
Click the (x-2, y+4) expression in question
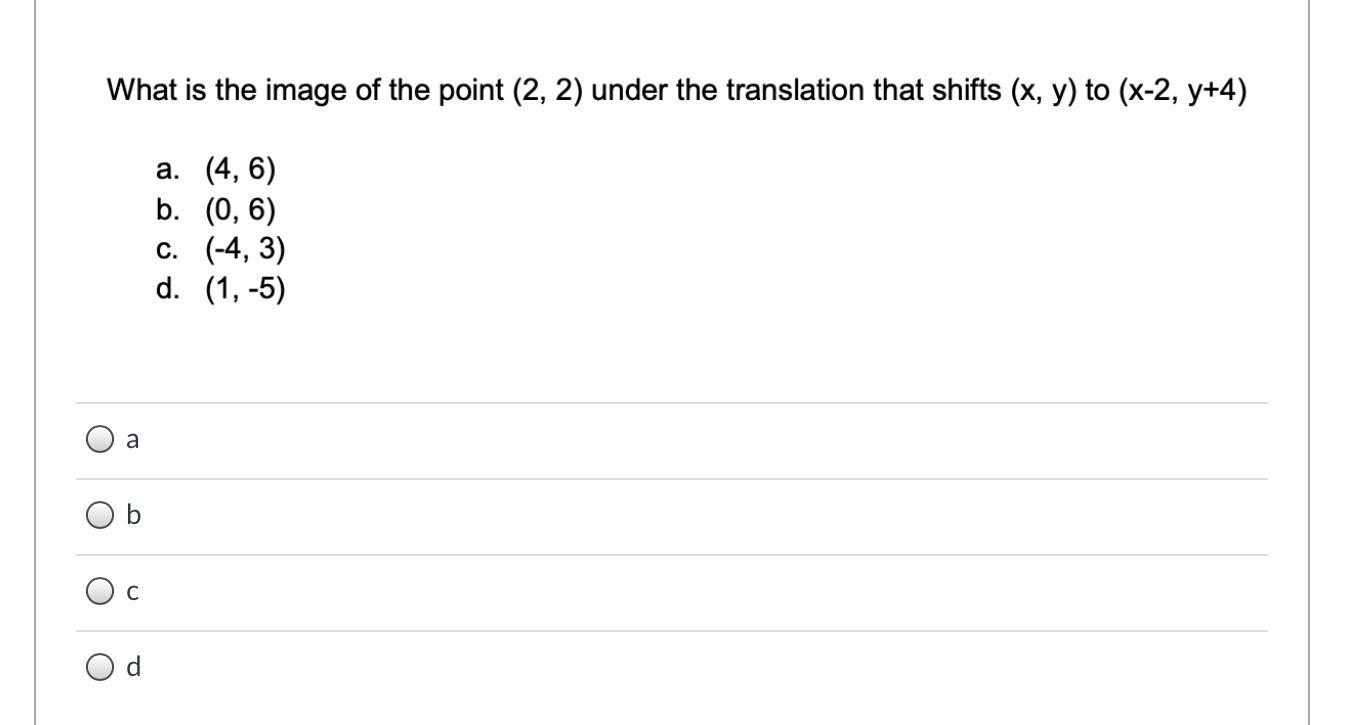click(1182, 91)
